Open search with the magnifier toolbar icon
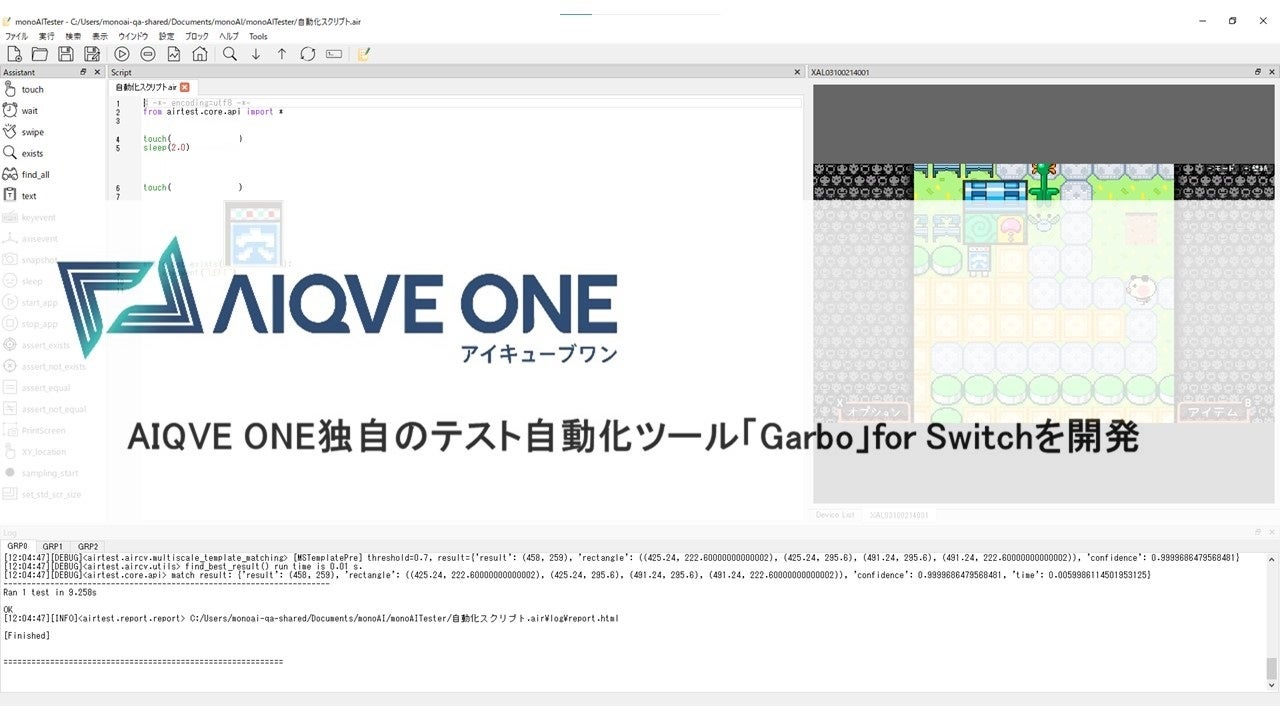Image resolution: width=1280 pixels, height=720 pixels. pos(230,54)
